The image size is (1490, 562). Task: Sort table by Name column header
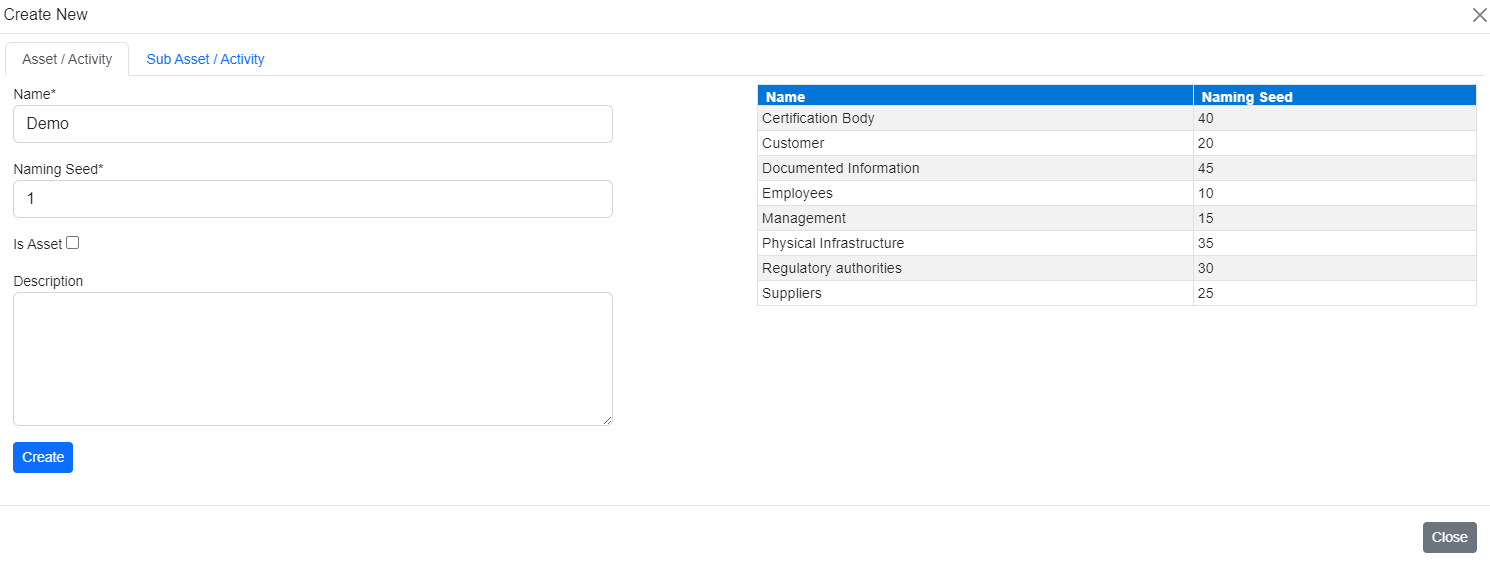(x=786, y=97)
